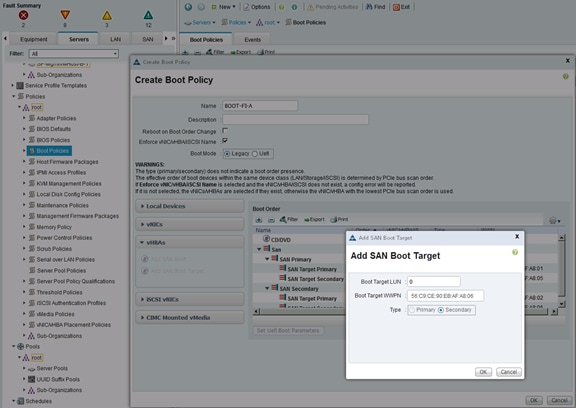
Task: Click Print in Boot Order toolbar
Action: (339, 219)
